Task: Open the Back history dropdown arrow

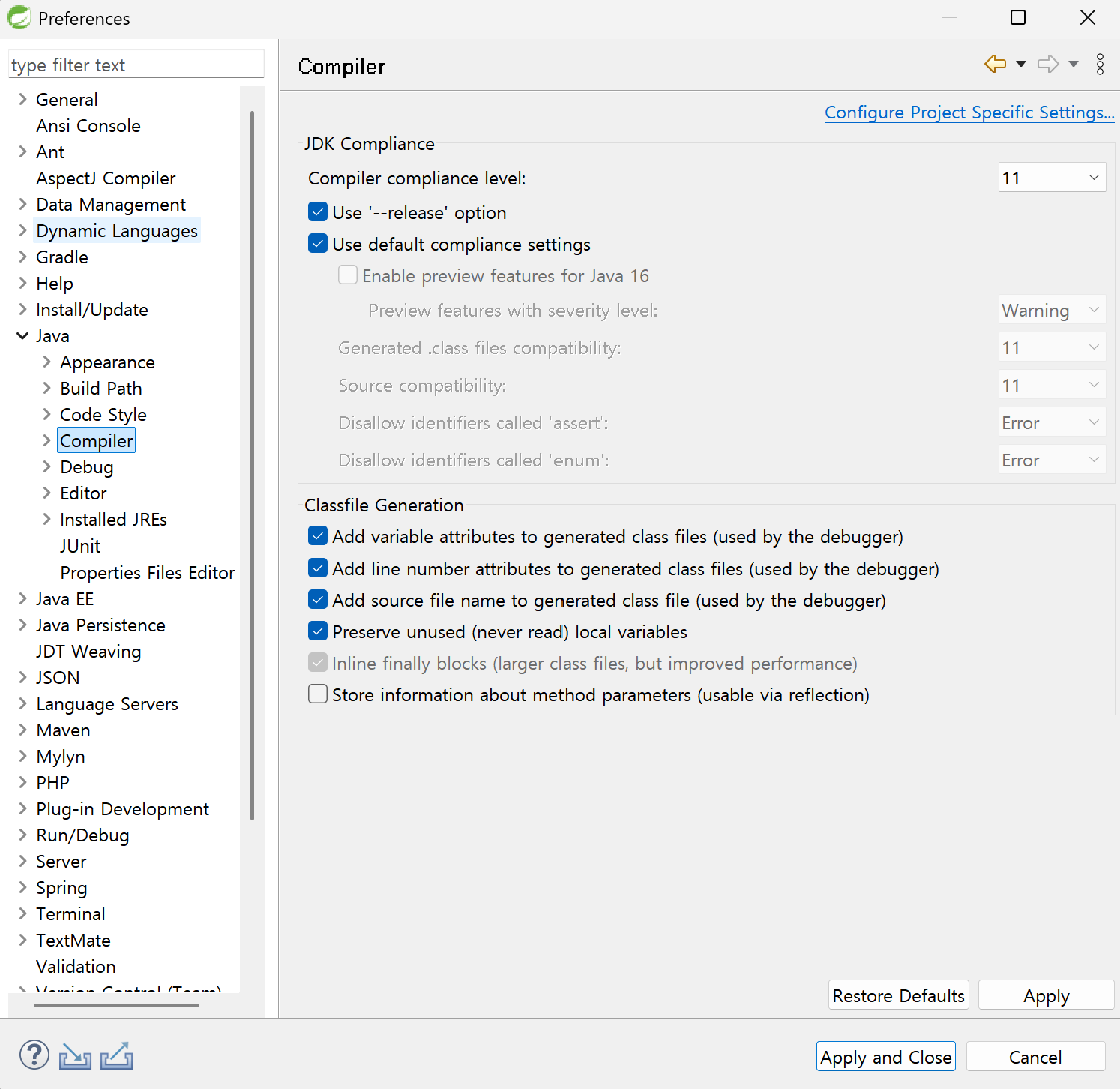Action: click(1021, 64)
